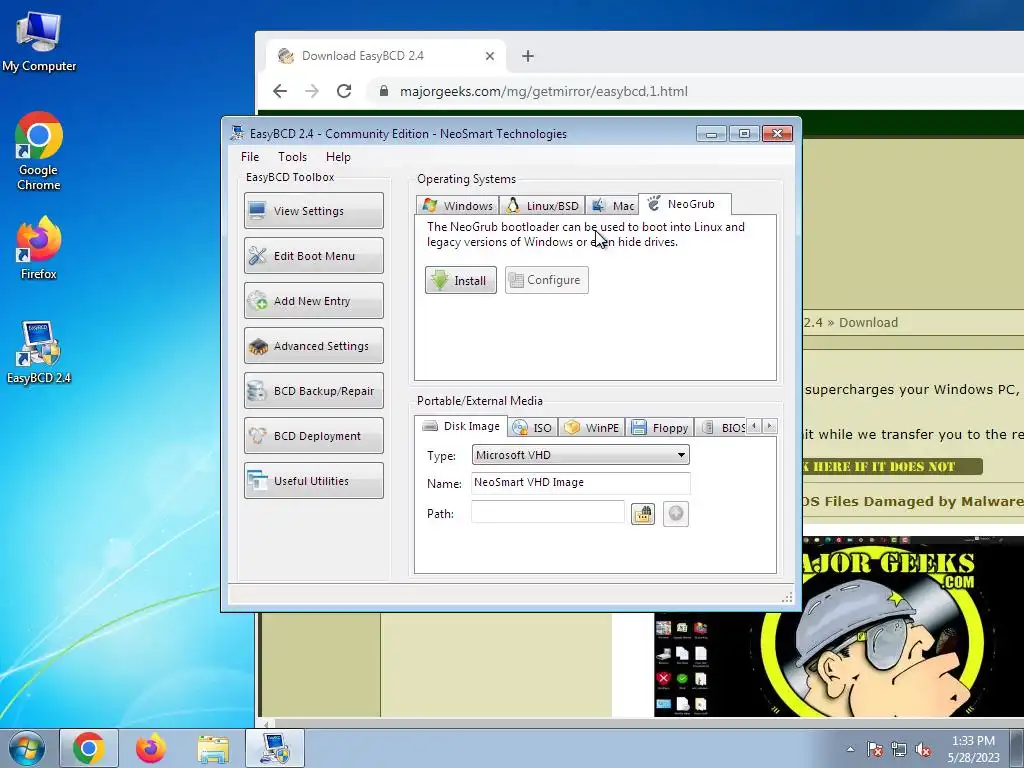Click Firefox in the taskbar
1024x768 pixels.
pyautogui.click(x=150, y=748)
